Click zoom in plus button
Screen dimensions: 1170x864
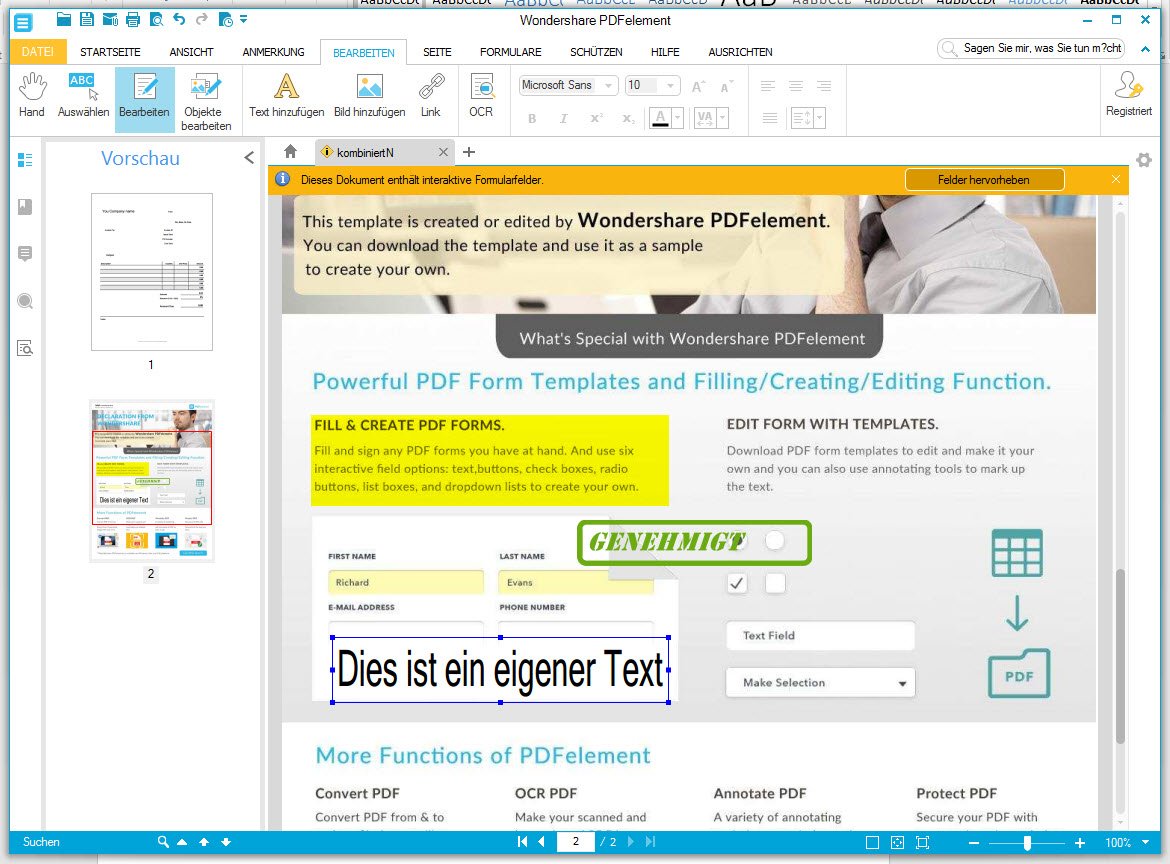click(x=1080, y=842)
